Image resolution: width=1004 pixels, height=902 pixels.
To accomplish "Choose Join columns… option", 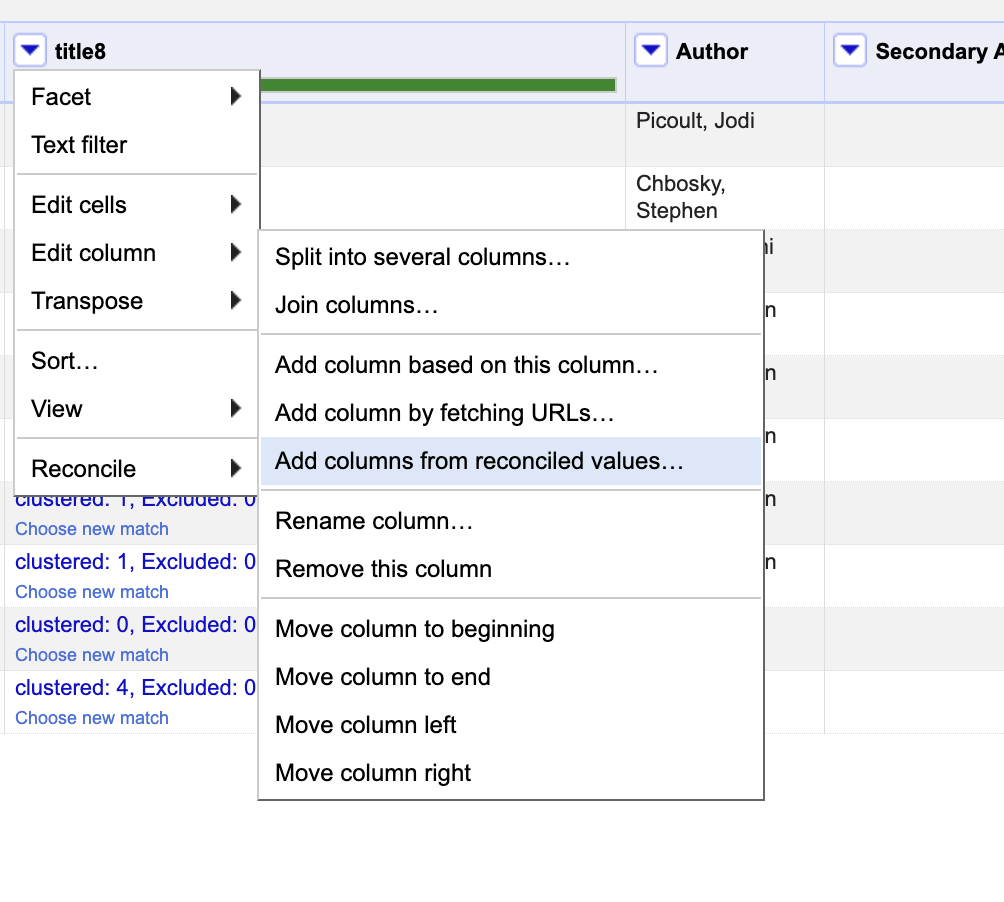I will pyautogui.click(x=357, y=305).
